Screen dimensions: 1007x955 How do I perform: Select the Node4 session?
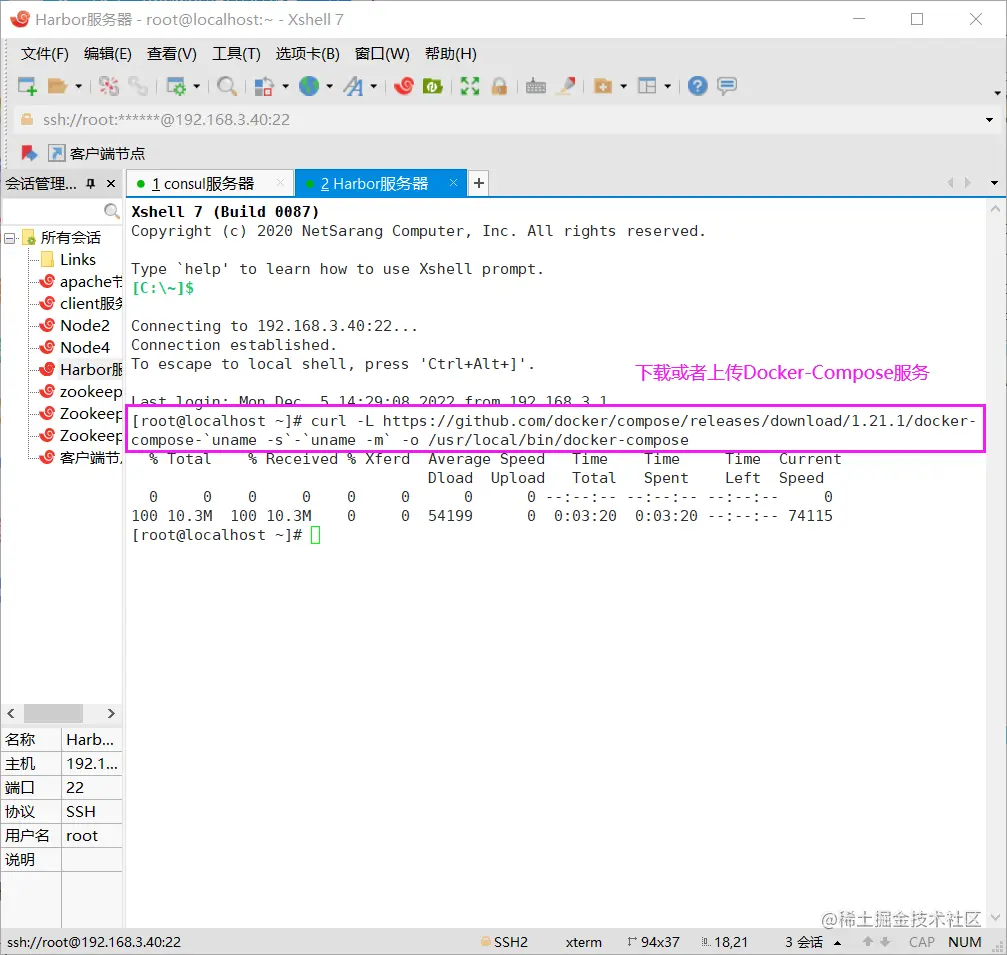click(74, 347)
